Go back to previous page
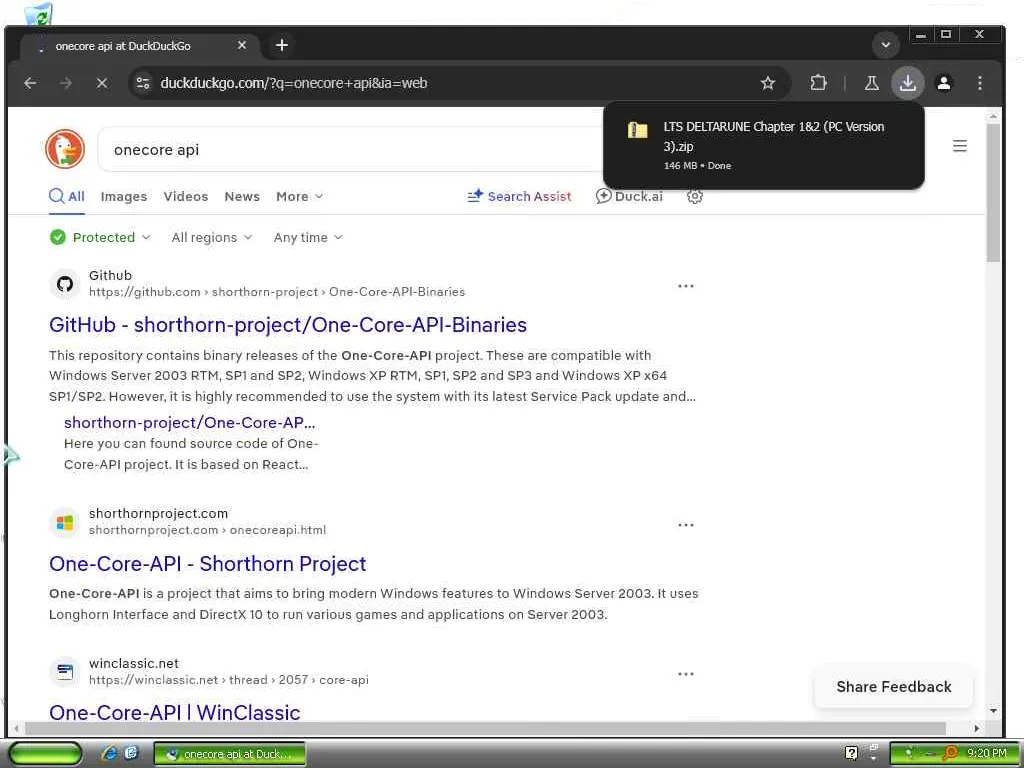Screen dimensions: 1024x768 pyautogui.click(x=30, y=83)
